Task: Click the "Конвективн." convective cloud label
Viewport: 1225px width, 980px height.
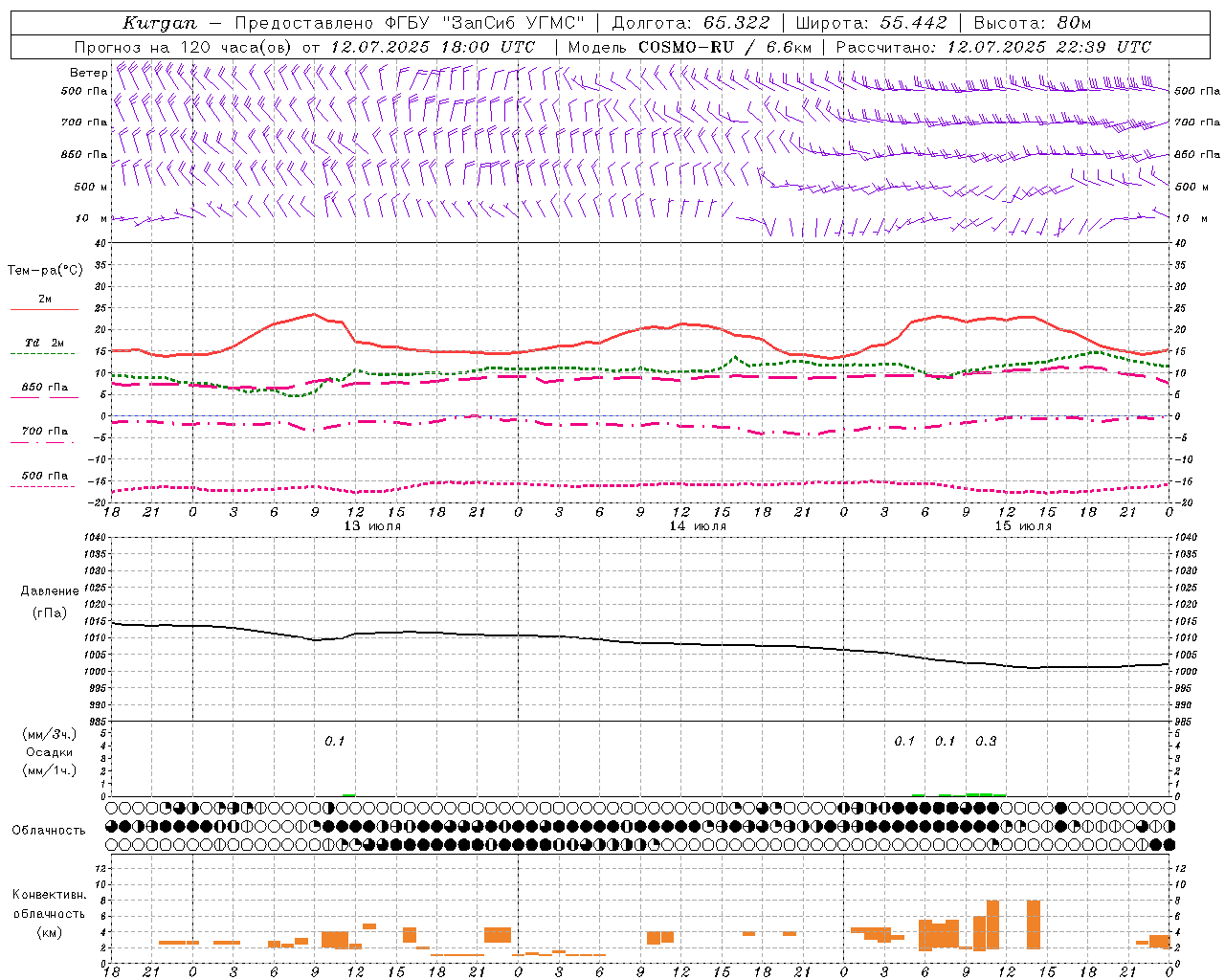Action: pyautogui.click(x=49, y=895)
